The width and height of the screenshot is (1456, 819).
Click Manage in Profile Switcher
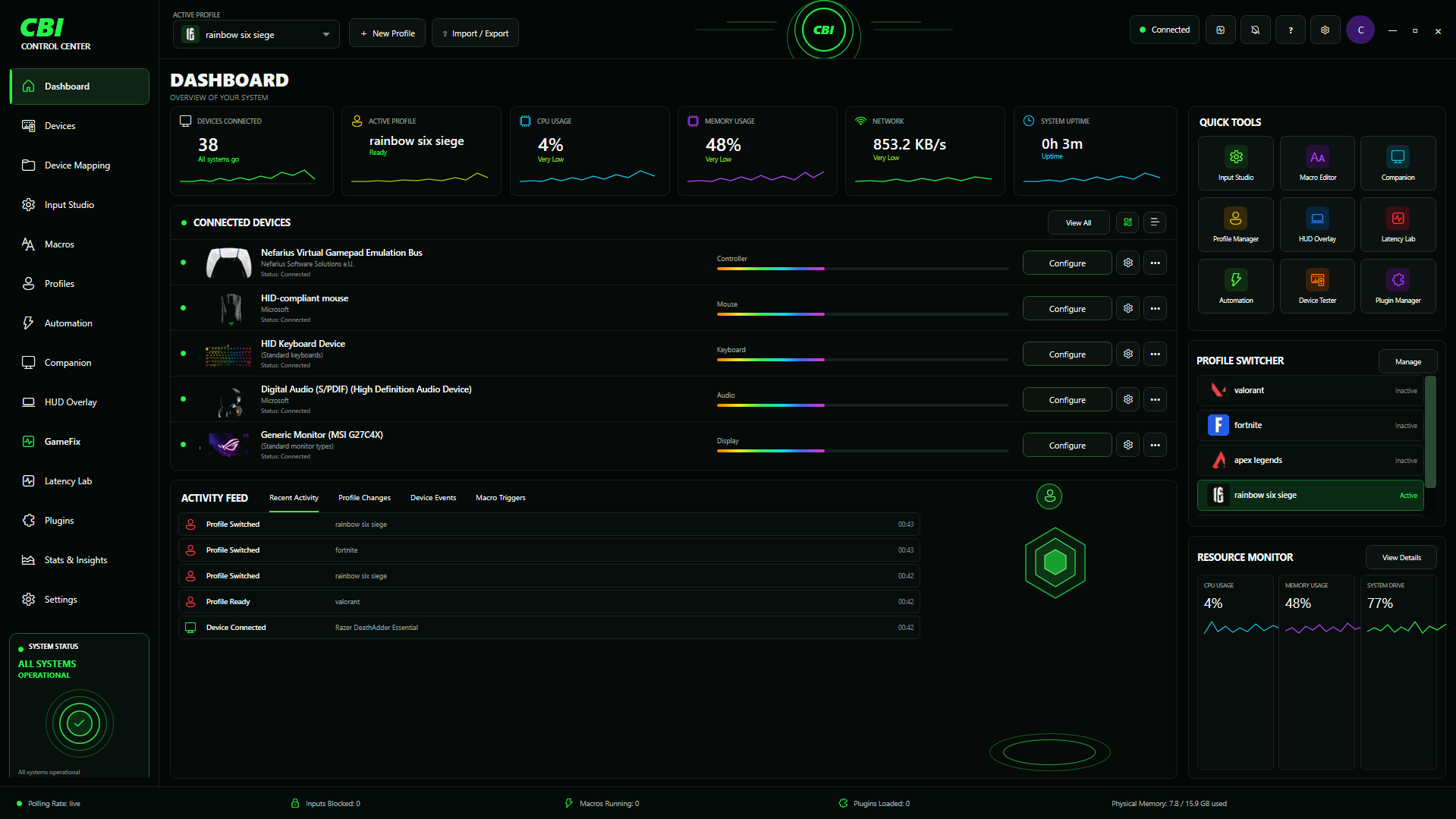[1407, 361]
